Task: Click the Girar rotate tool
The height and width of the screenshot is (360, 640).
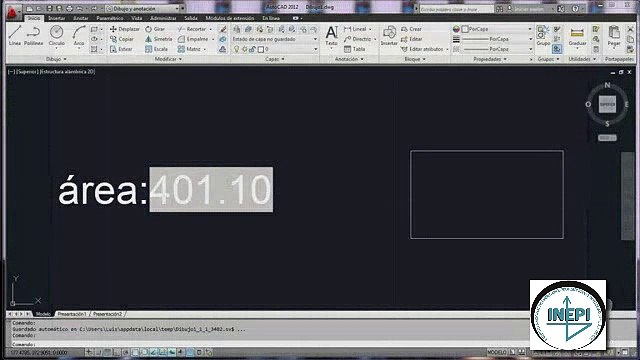Action: click(x=155, y=29)
